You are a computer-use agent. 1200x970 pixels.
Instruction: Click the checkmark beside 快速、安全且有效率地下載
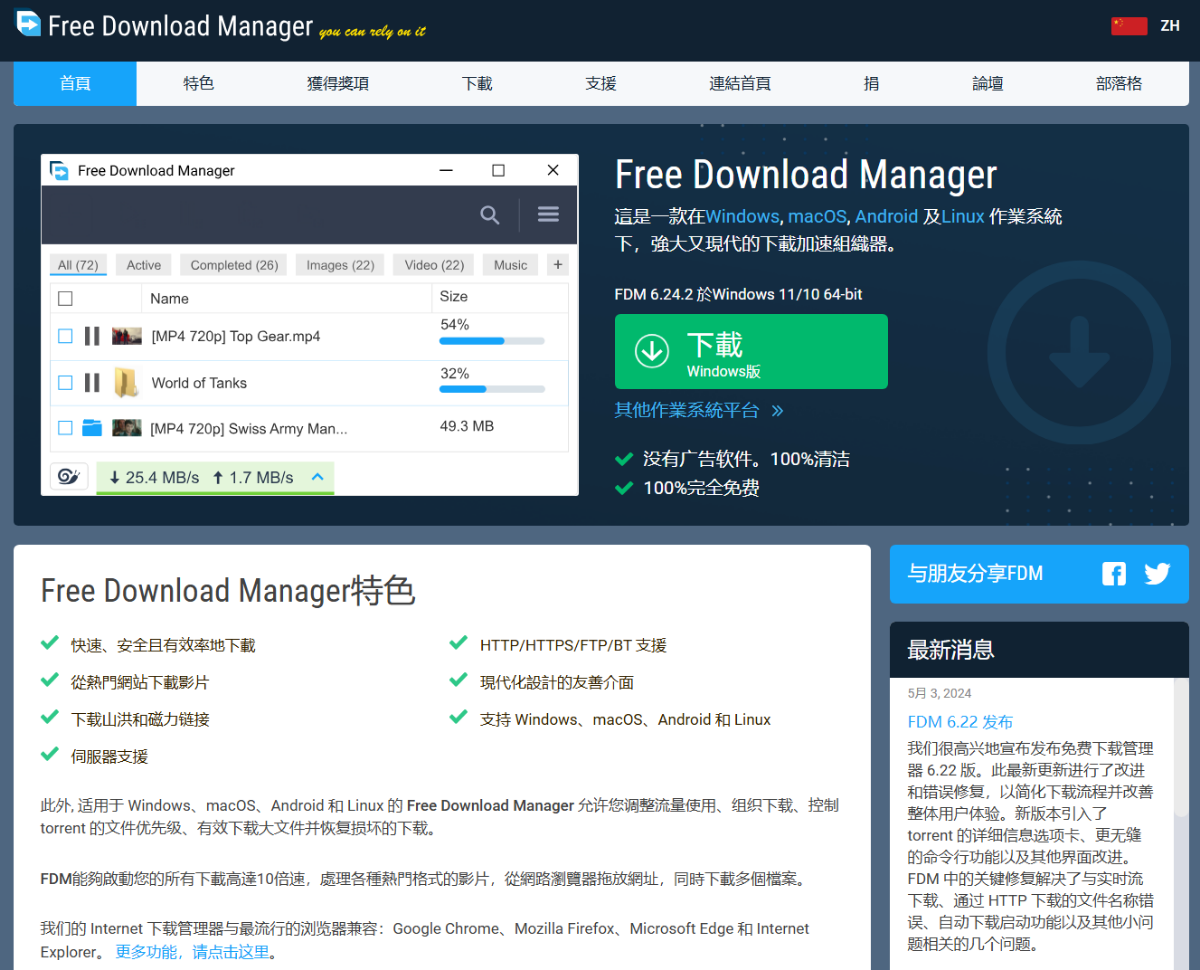coord(50,643)
